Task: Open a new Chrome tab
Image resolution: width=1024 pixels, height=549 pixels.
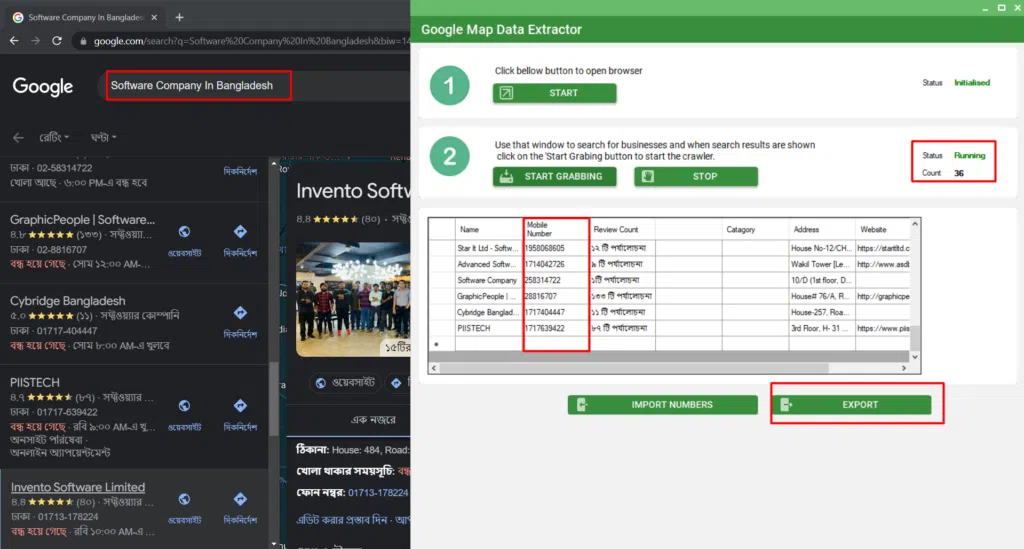Action: (x=179, y=18)
